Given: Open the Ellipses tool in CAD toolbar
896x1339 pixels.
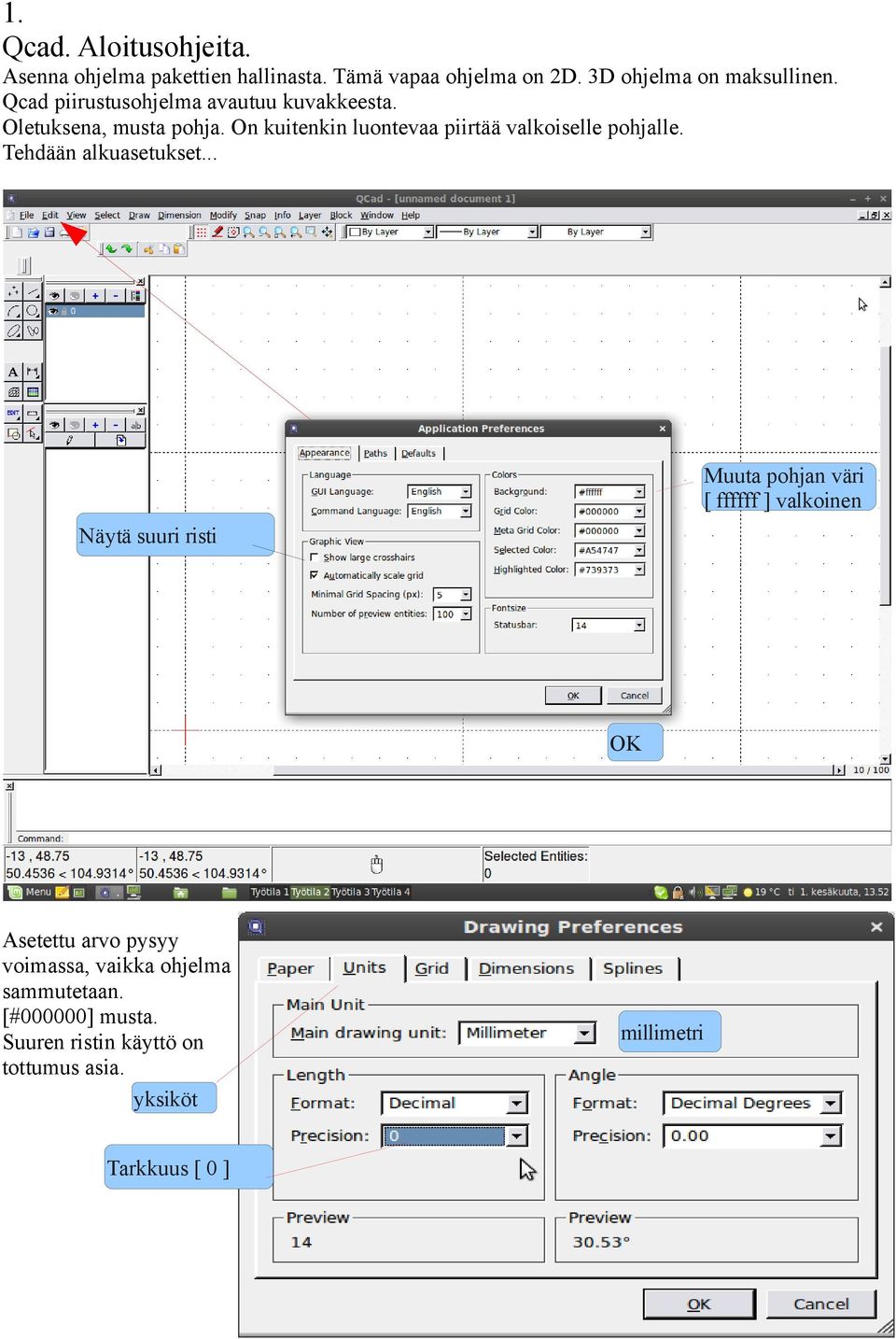Looking at the screenshot, I should coord(13,331).
